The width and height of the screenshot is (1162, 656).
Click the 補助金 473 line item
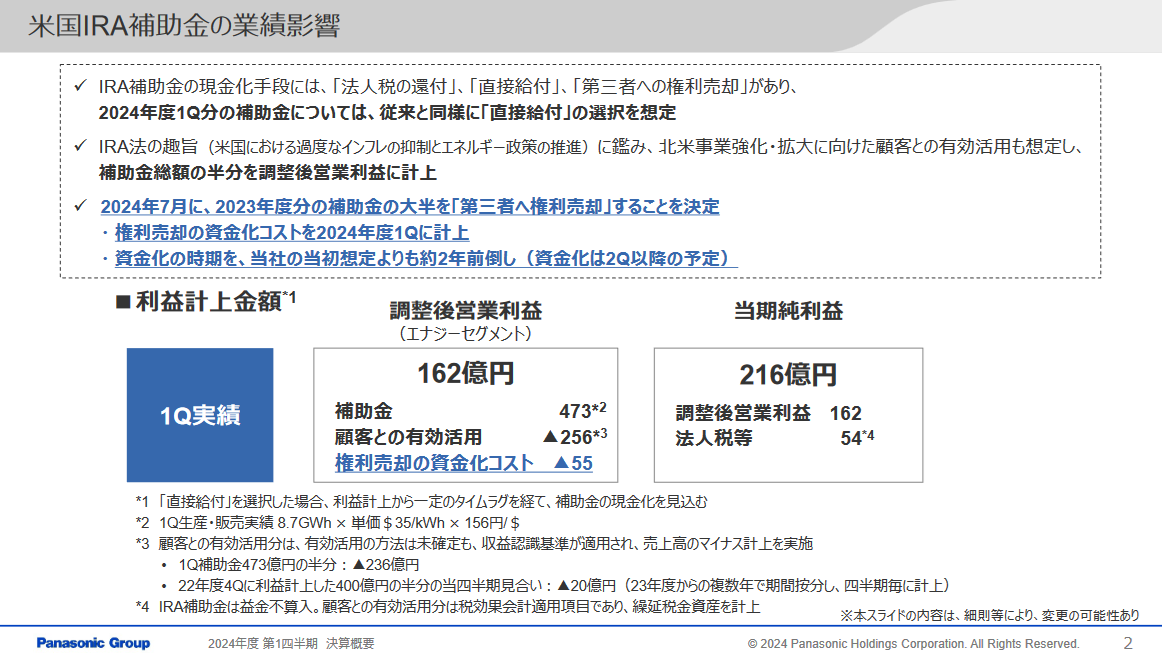click(454, 411)
